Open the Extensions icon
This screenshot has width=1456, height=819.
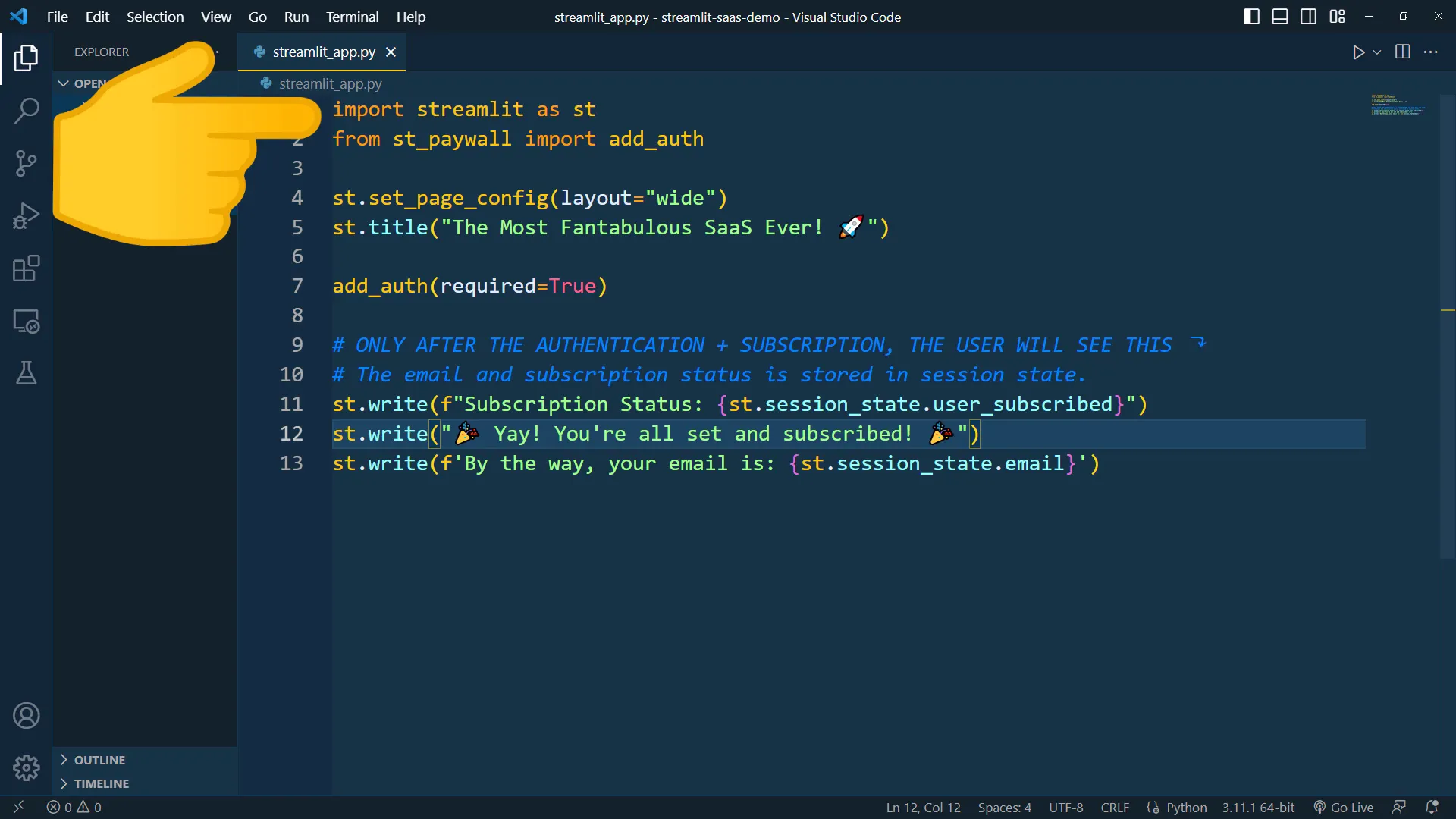(x=27, y=268)
